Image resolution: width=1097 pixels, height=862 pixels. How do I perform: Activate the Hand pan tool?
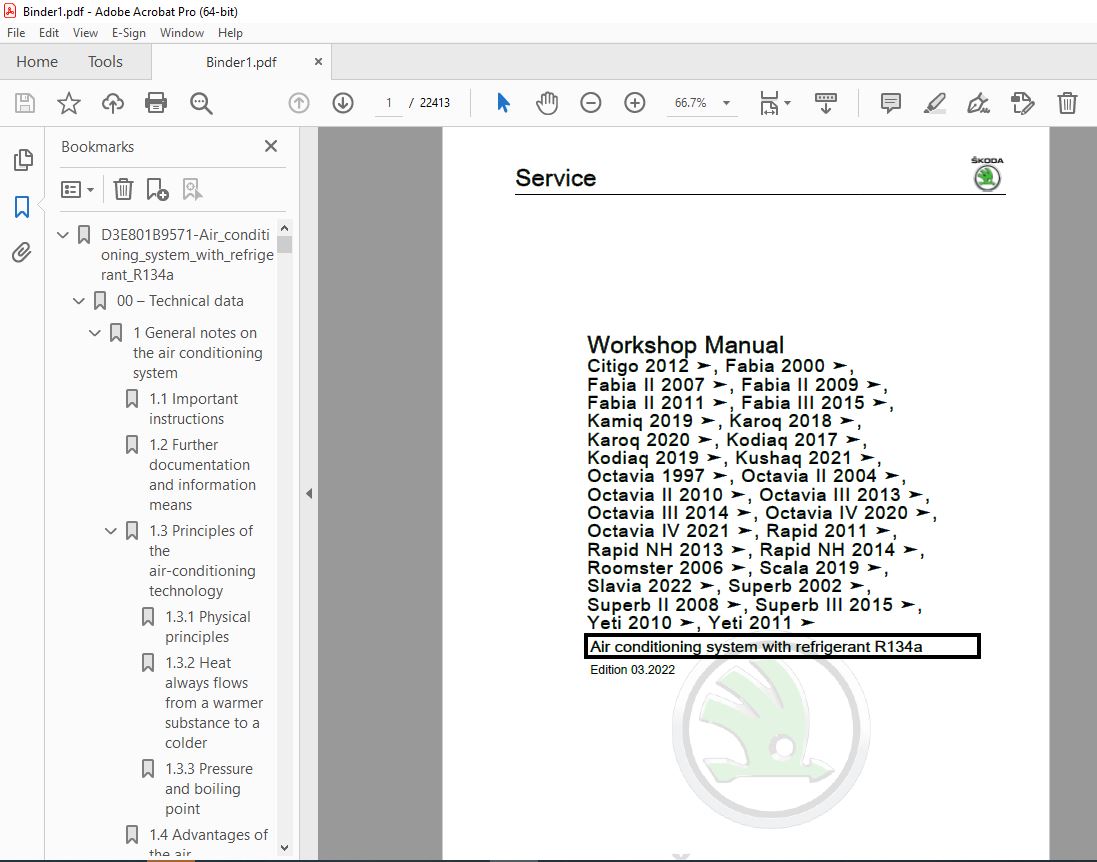coord(547,103)
